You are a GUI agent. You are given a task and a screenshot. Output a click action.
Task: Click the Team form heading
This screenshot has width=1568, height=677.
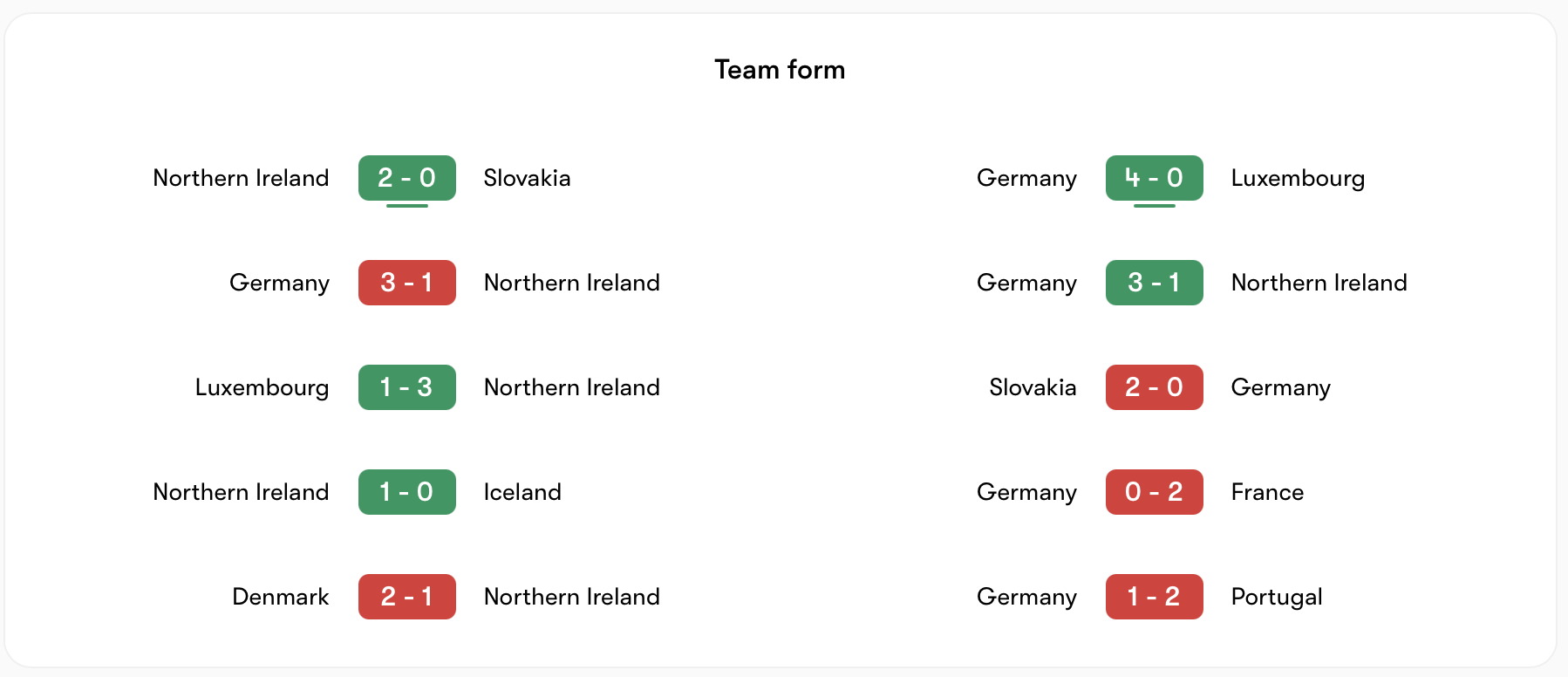point(780,70)
